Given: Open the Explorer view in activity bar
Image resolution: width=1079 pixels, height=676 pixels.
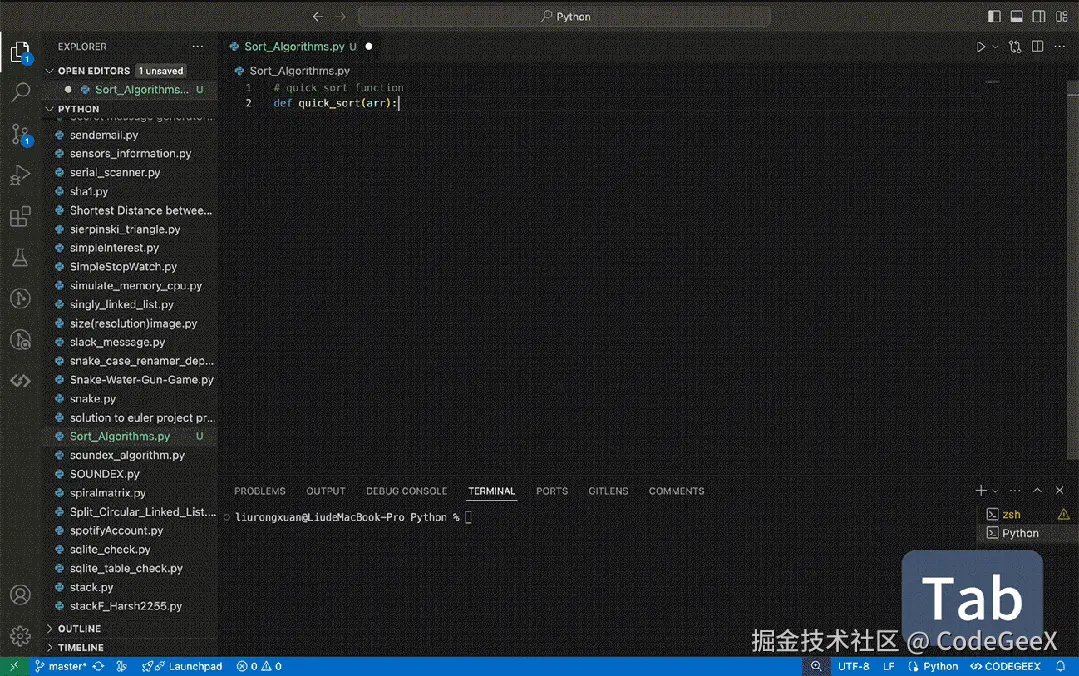Looking at the screenshot, I should [x=20, y=52].
